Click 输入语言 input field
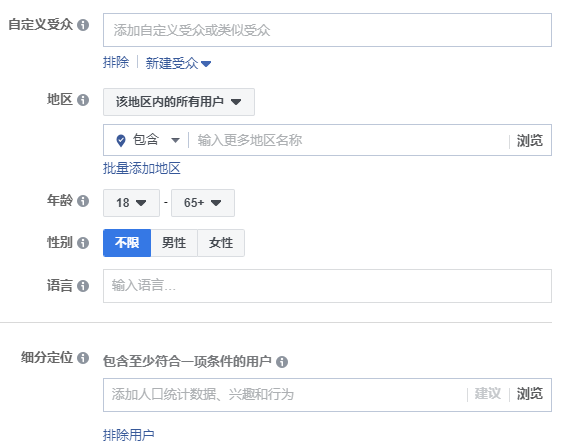This screenshot has height=444, width=563. (327, 286)
